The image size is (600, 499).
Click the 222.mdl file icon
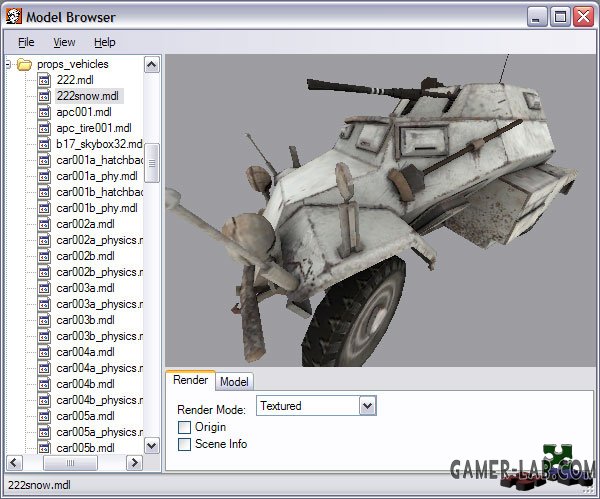click(44, 80)
